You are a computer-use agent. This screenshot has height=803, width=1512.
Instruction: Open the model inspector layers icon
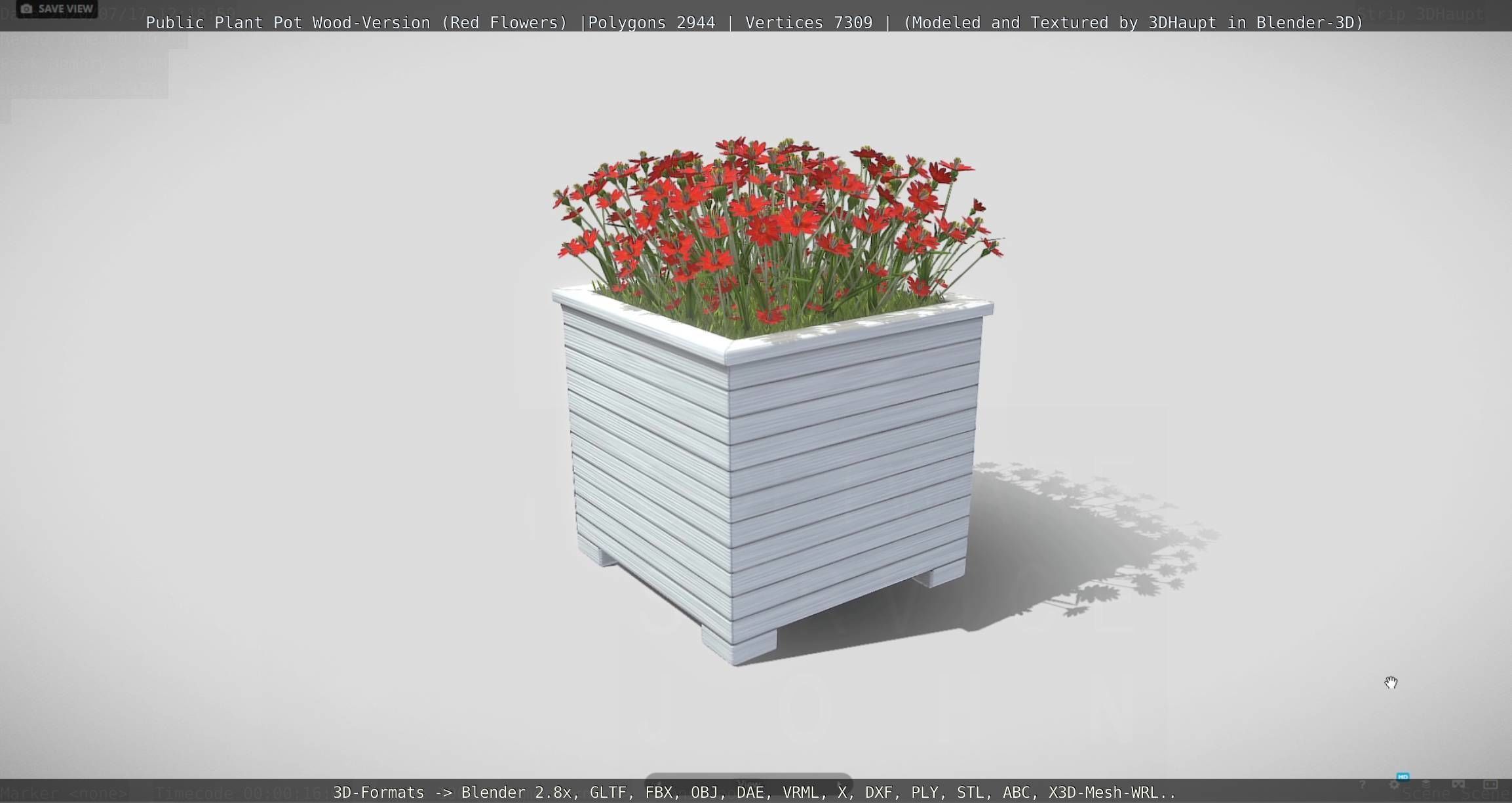point(1426,784)
